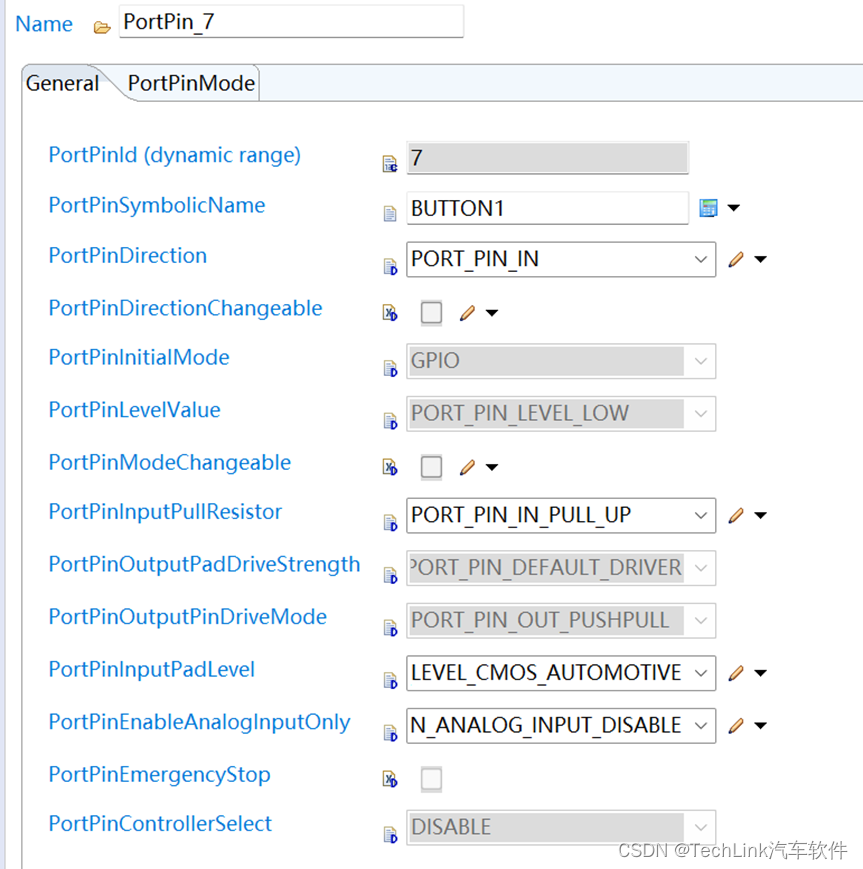The width and height of the screenshot is (863, 869).
Task: Click the icon before PortPinInputPadLevel dropdown
Action: [391, 680]
